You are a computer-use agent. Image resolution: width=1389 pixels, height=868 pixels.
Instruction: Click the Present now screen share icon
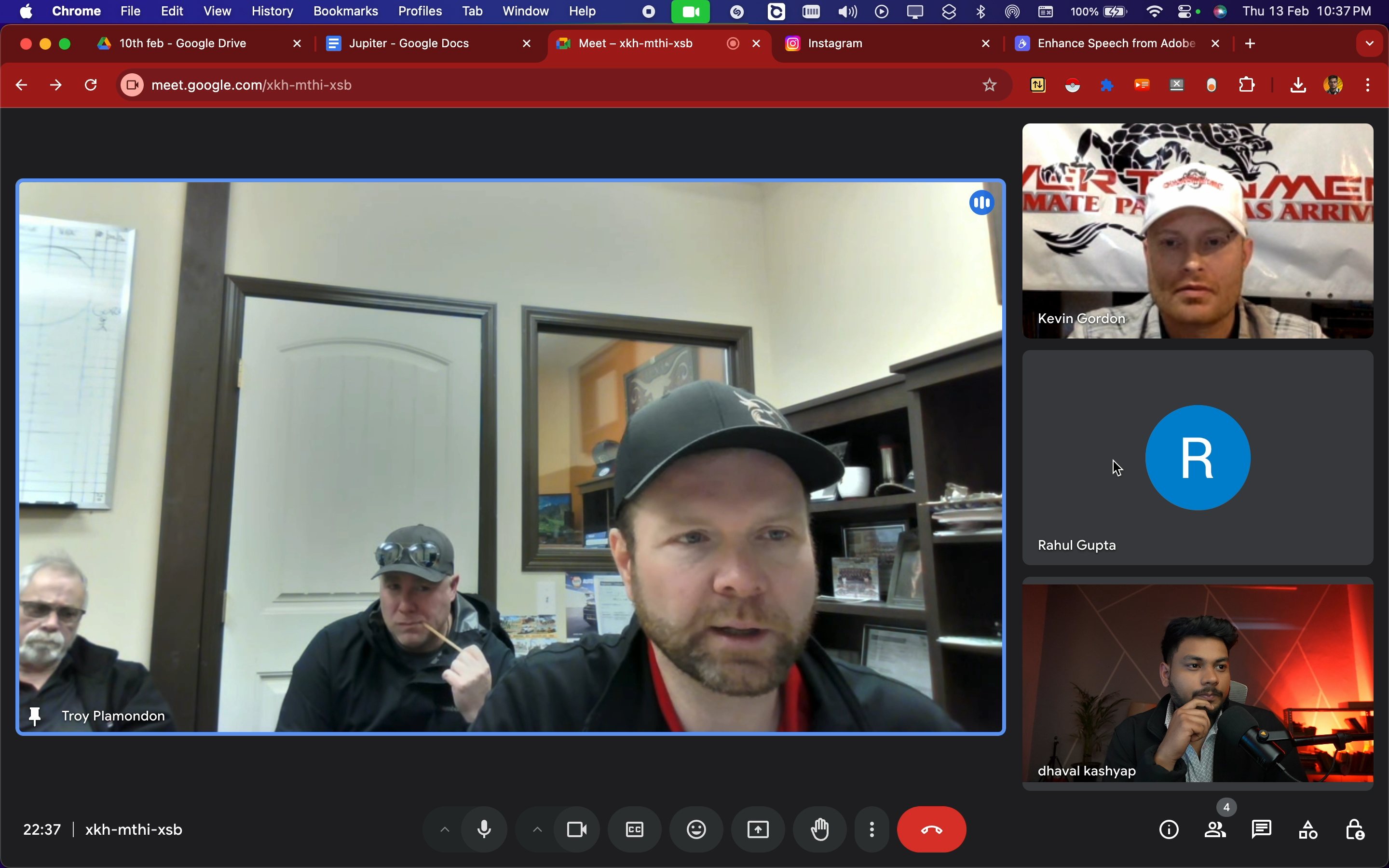[x=758, y=829]
